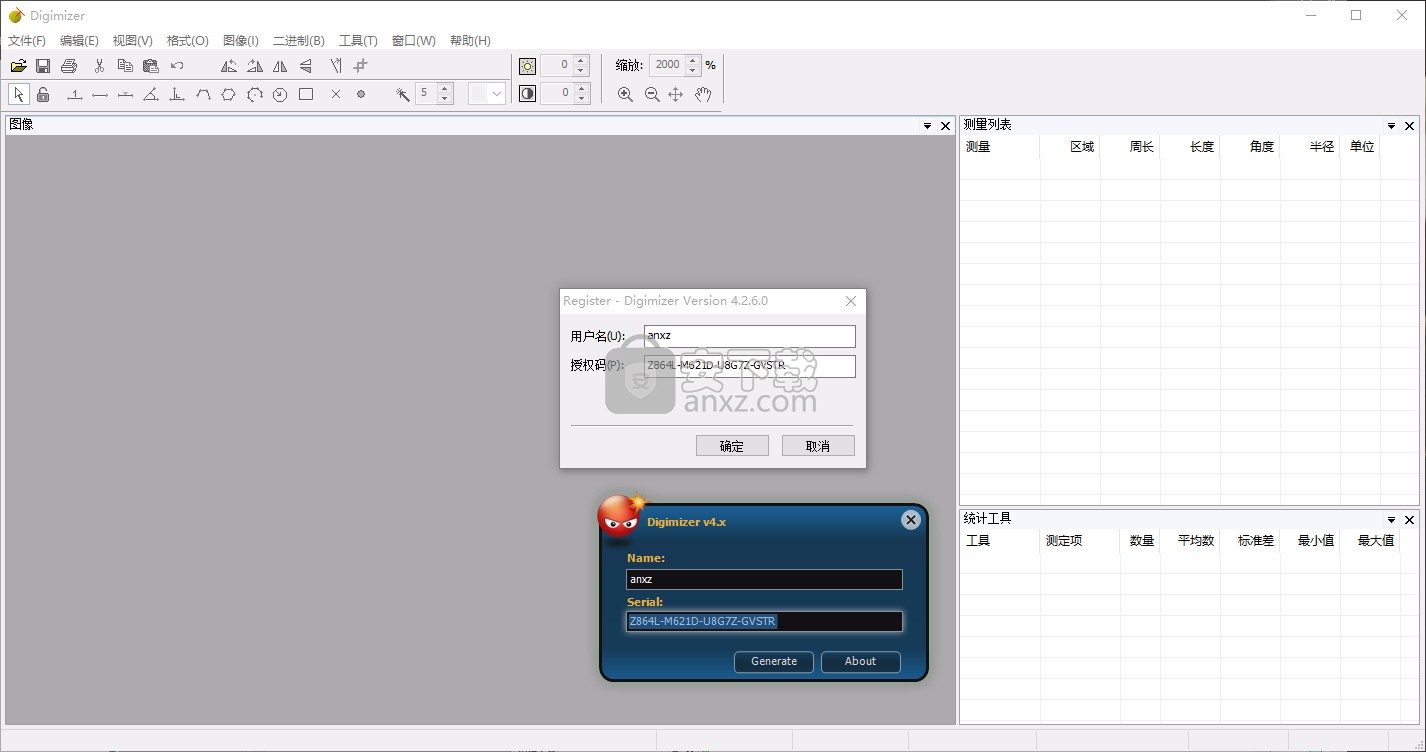Click the 周长 column header
The width and height of the screenshot is (1426, 752).
tap(1130, 147)
